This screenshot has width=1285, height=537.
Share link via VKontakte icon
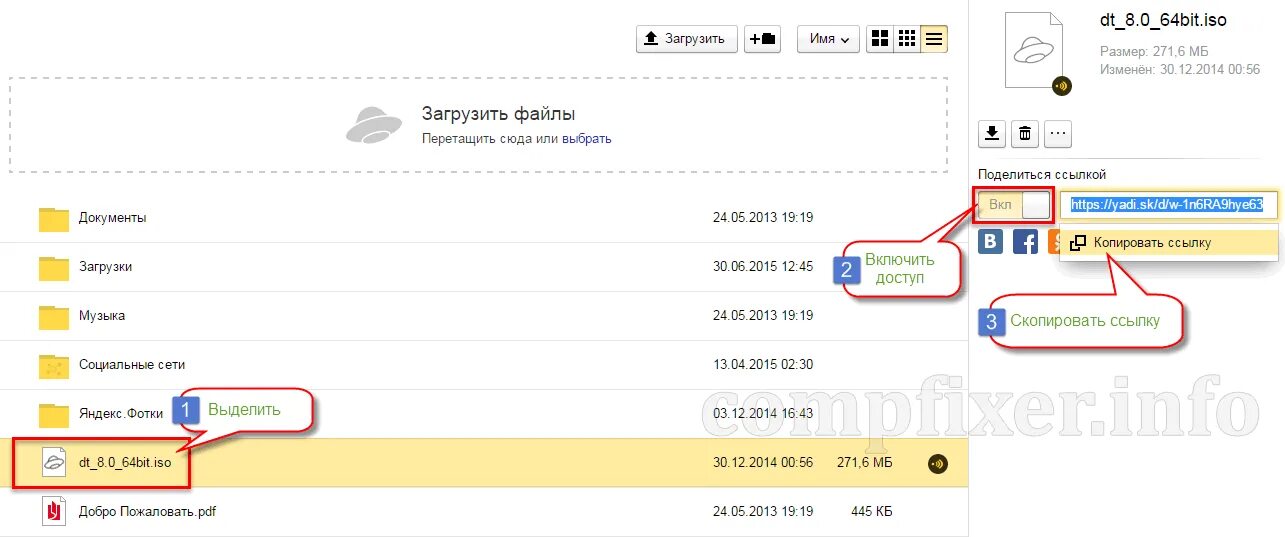point(991,242)
